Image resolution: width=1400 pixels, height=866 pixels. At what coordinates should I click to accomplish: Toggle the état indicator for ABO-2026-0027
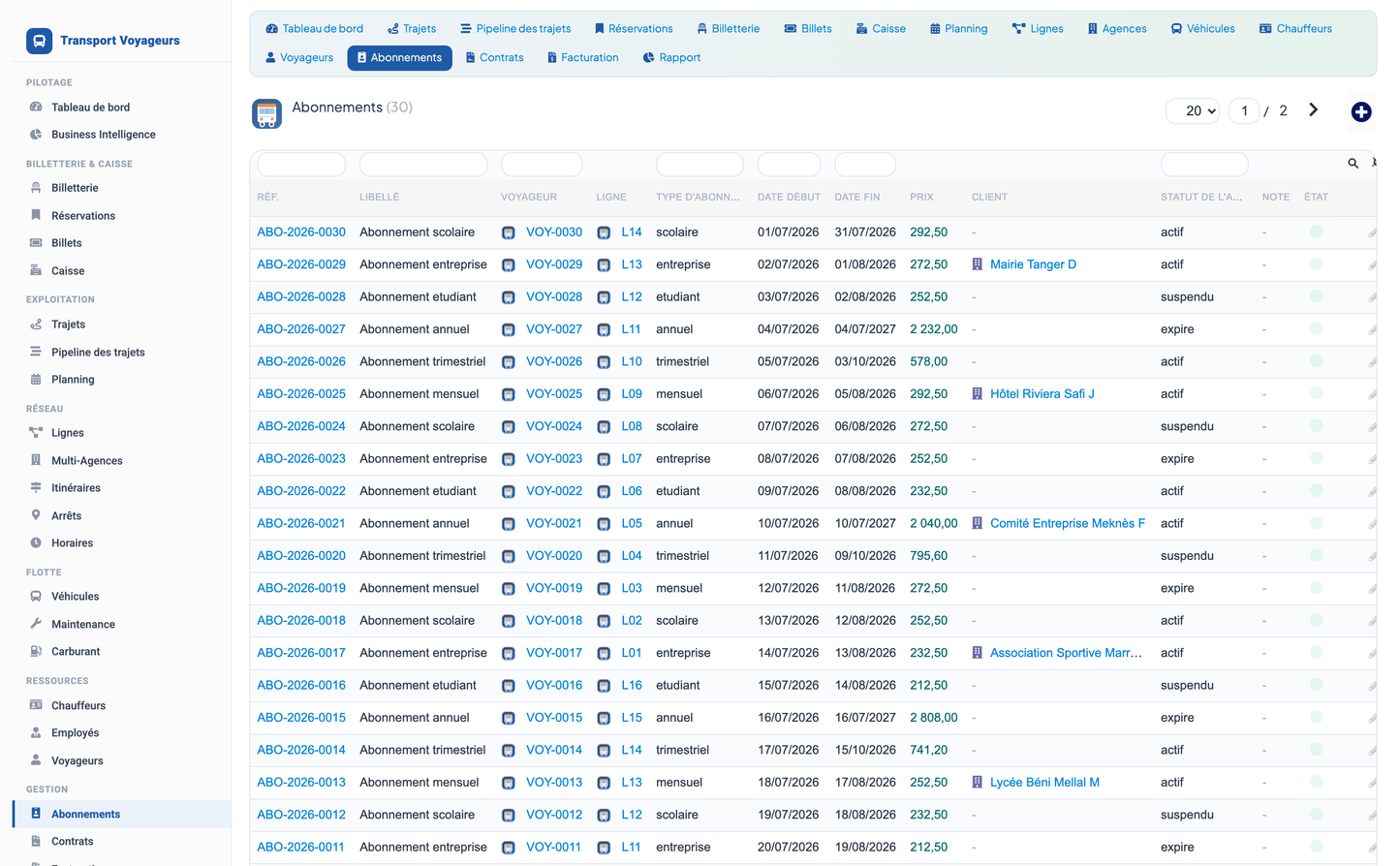pyautogui.click(x=1316, y=328)
